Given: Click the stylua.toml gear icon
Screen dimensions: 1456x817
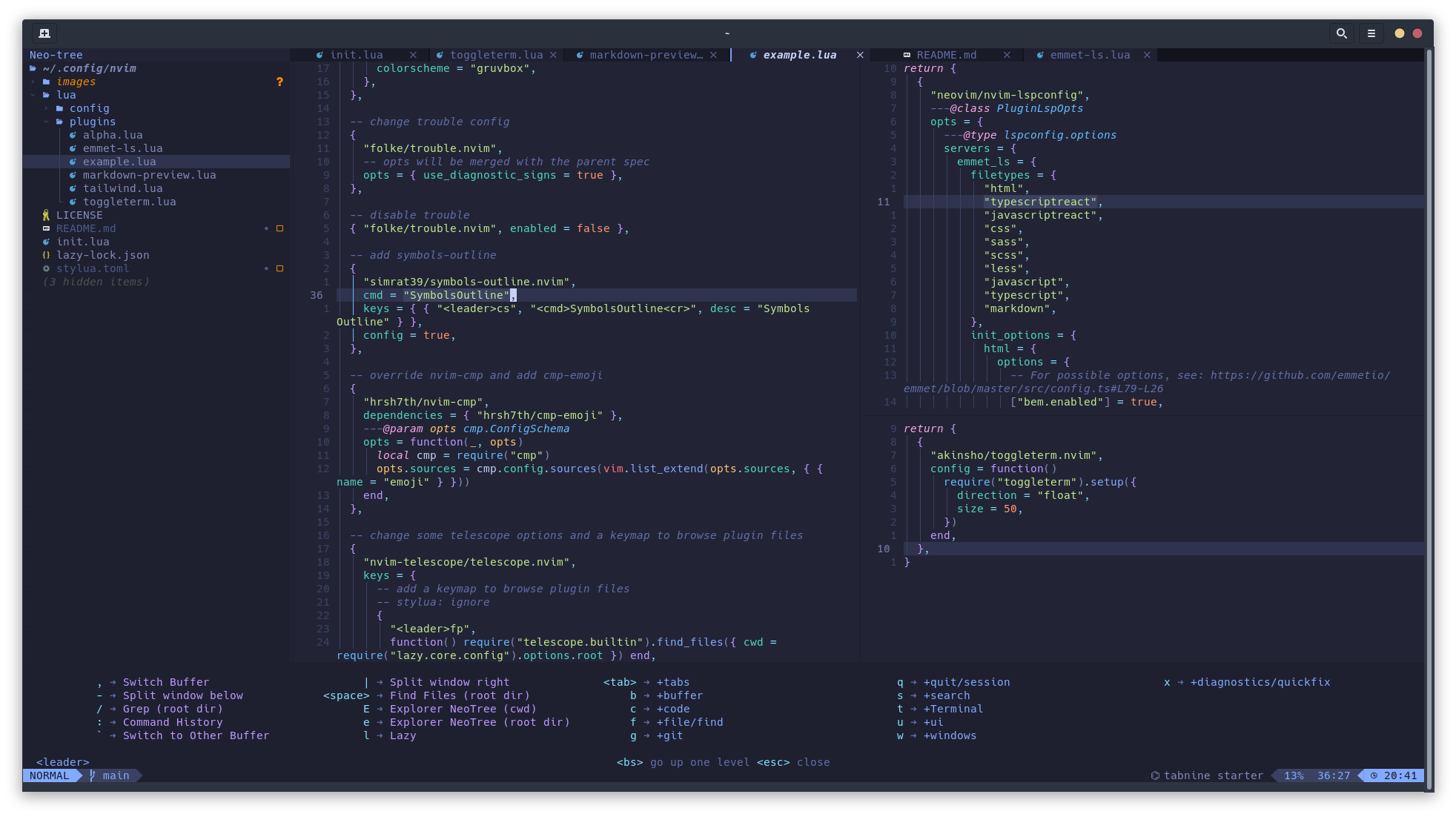Looking at the screenshot, I should (x=46, y=268).
